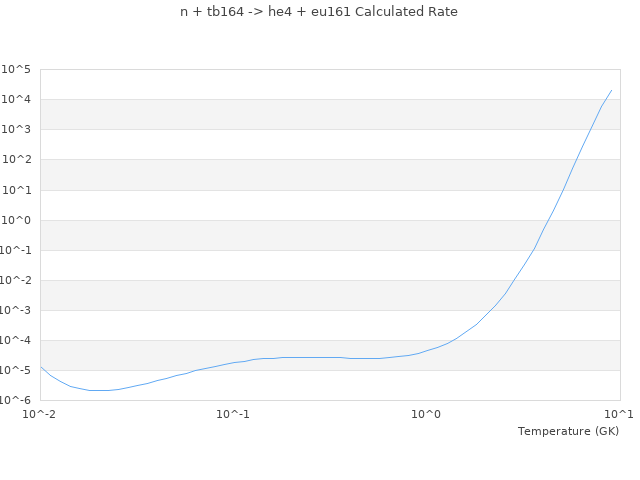Select the 10^-1 tick on the x-axis
Image resolution: width=640 pixels, height=480 pixels.
233,414
